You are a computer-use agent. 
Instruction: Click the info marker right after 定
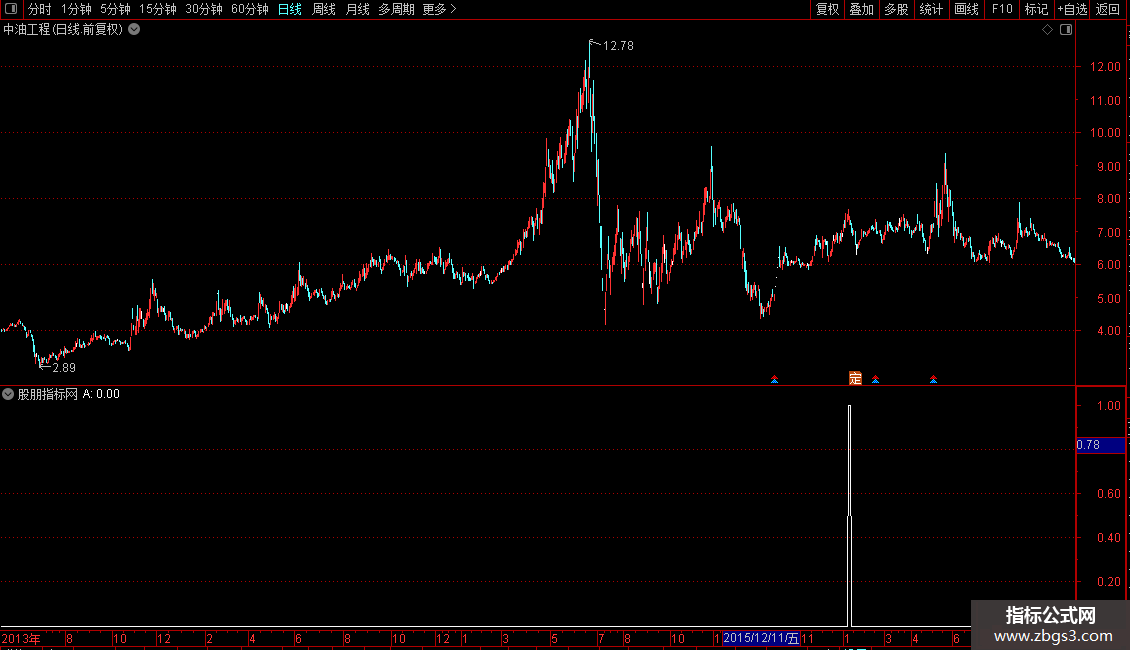(876, 379)
